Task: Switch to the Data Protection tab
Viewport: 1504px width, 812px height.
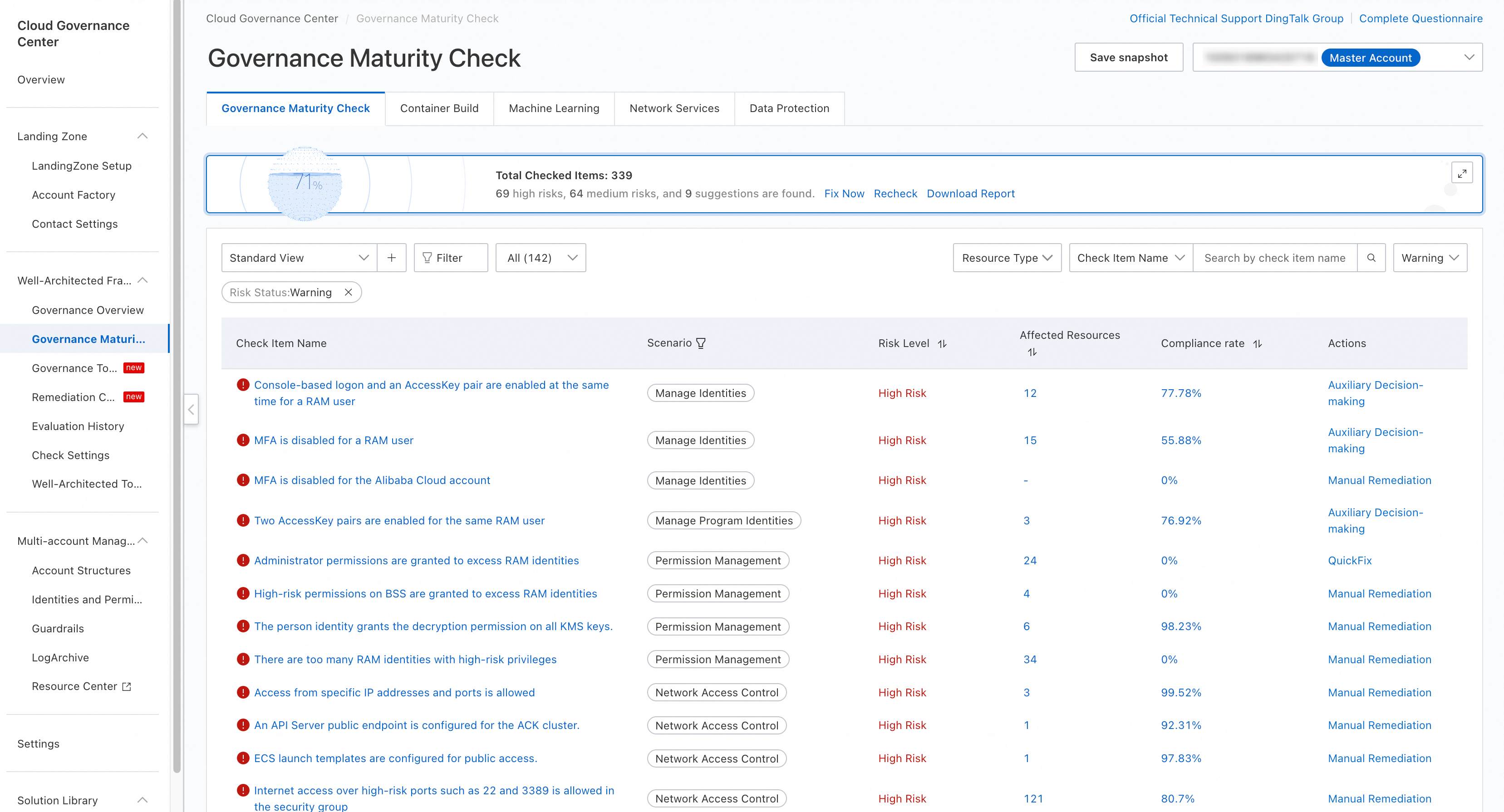Action: [788, 108]
